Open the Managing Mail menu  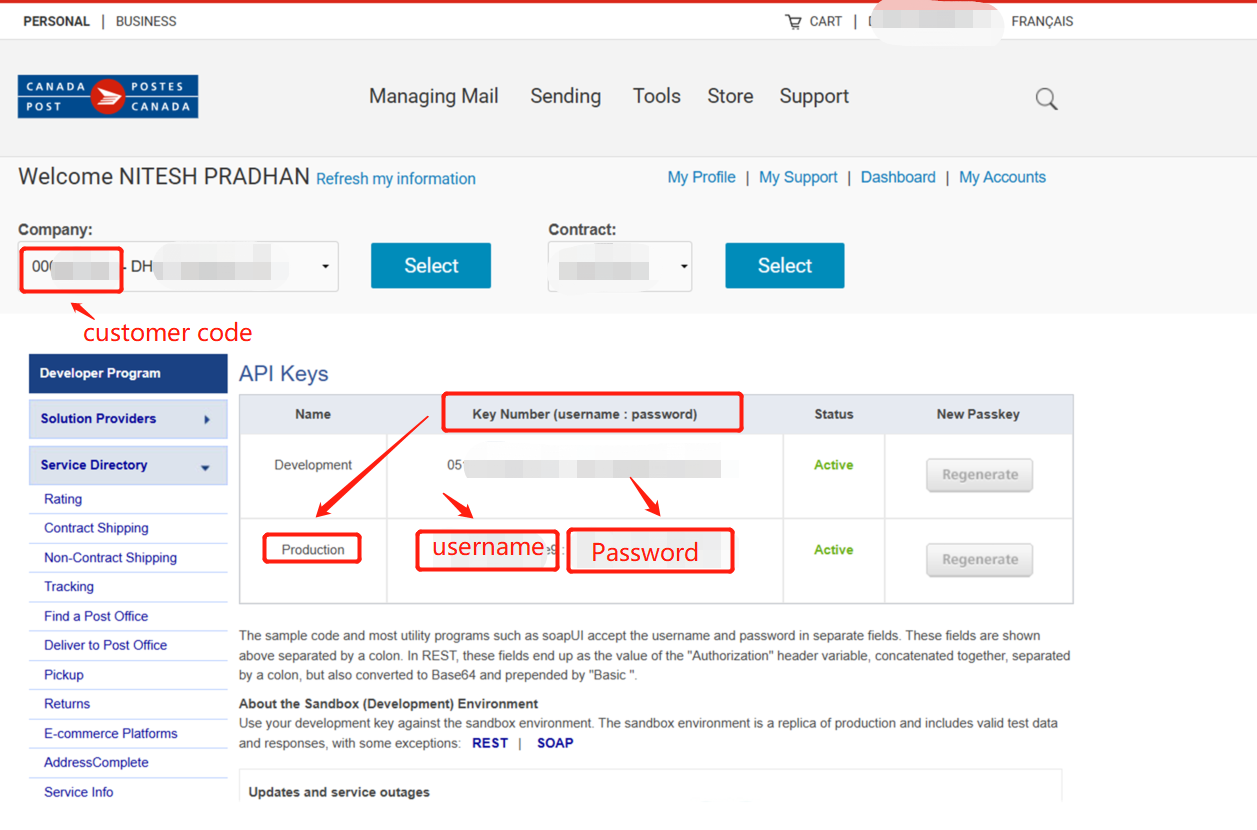point(433,96)
